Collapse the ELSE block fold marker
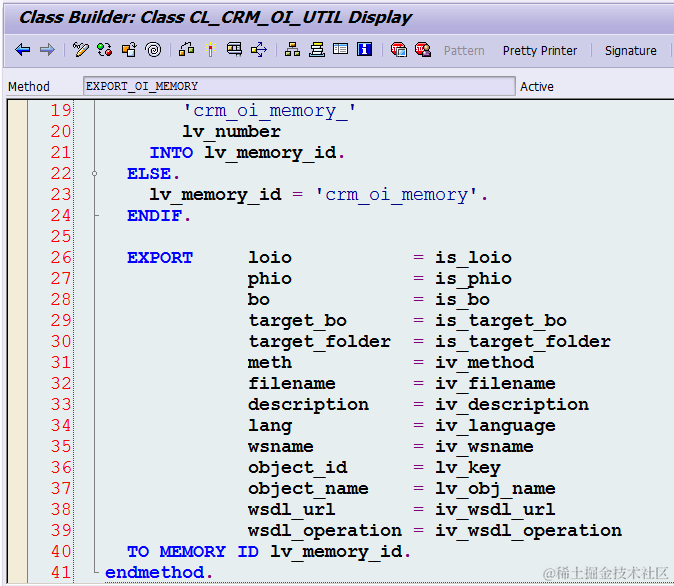The width and height of the screenshot is (674, 586). [94, 174]
